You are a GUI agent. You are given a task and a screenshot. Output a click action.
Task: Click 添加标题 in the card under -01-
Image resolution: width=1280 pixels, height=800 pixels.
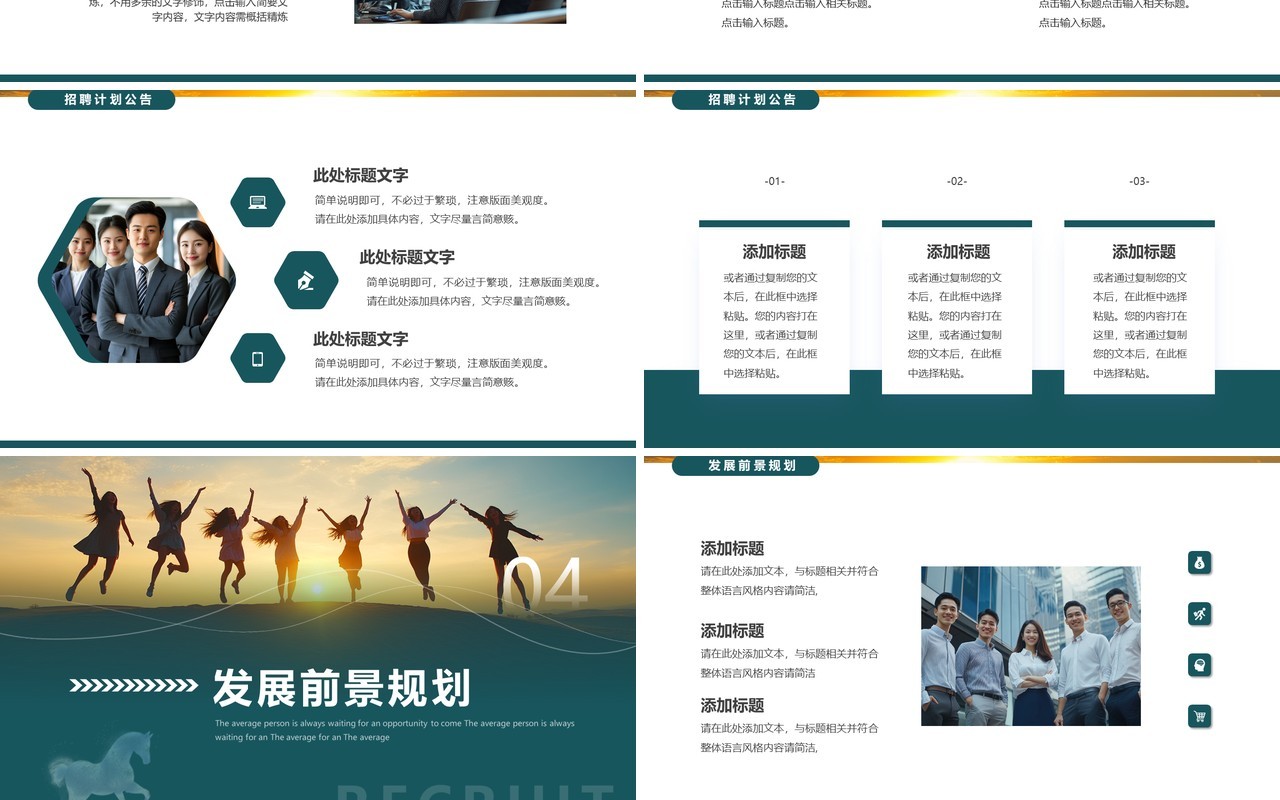coord(774,252)
